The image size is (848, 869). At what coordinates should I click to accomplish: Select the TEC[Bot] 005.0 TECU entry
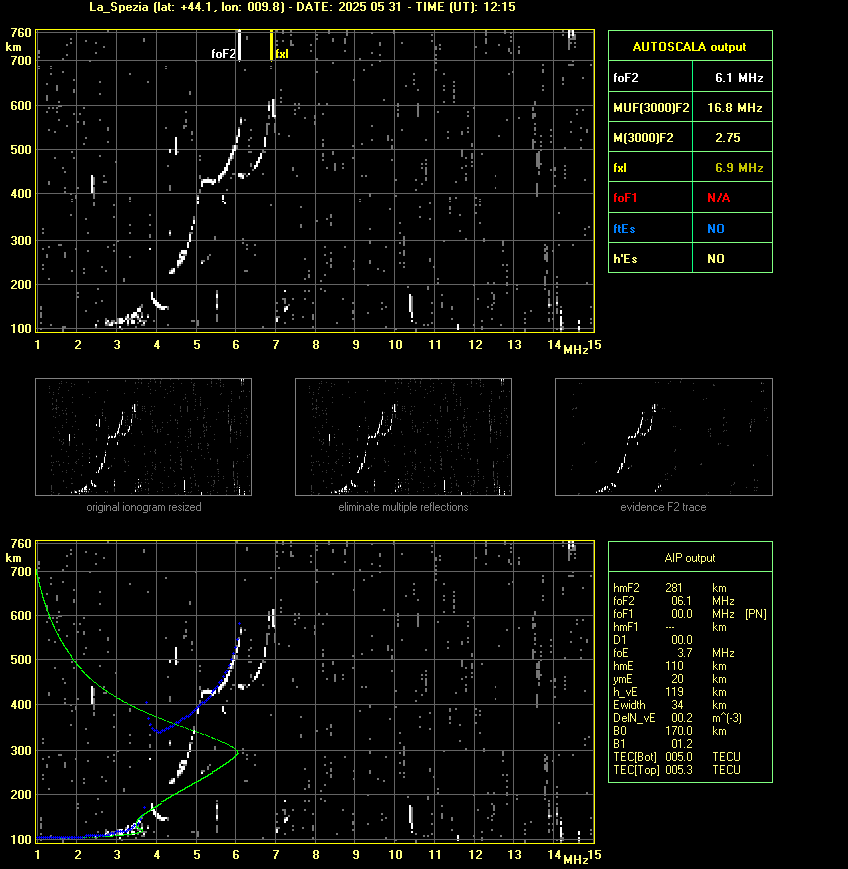point(677,756)
